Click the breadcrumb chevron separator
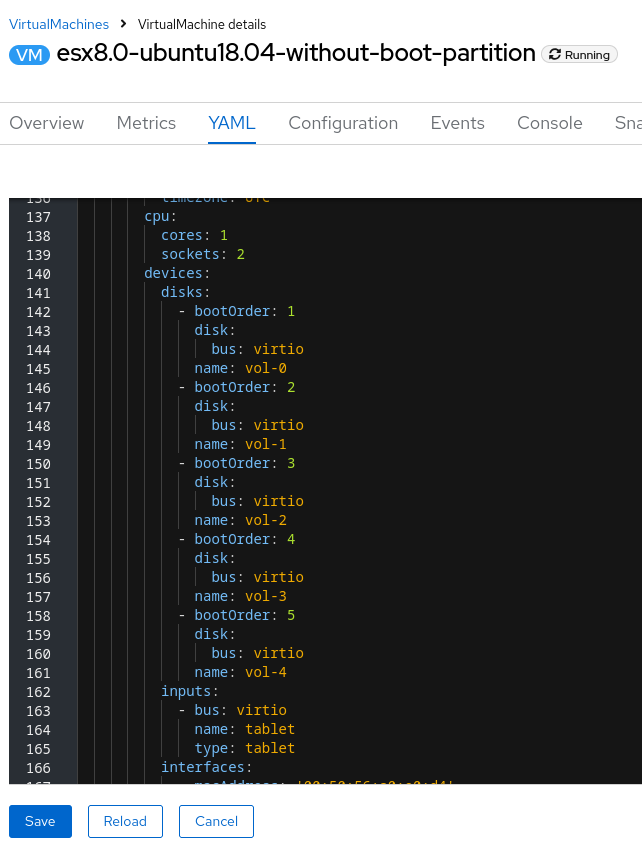642x844 pixels. click(x=124, y=23)
